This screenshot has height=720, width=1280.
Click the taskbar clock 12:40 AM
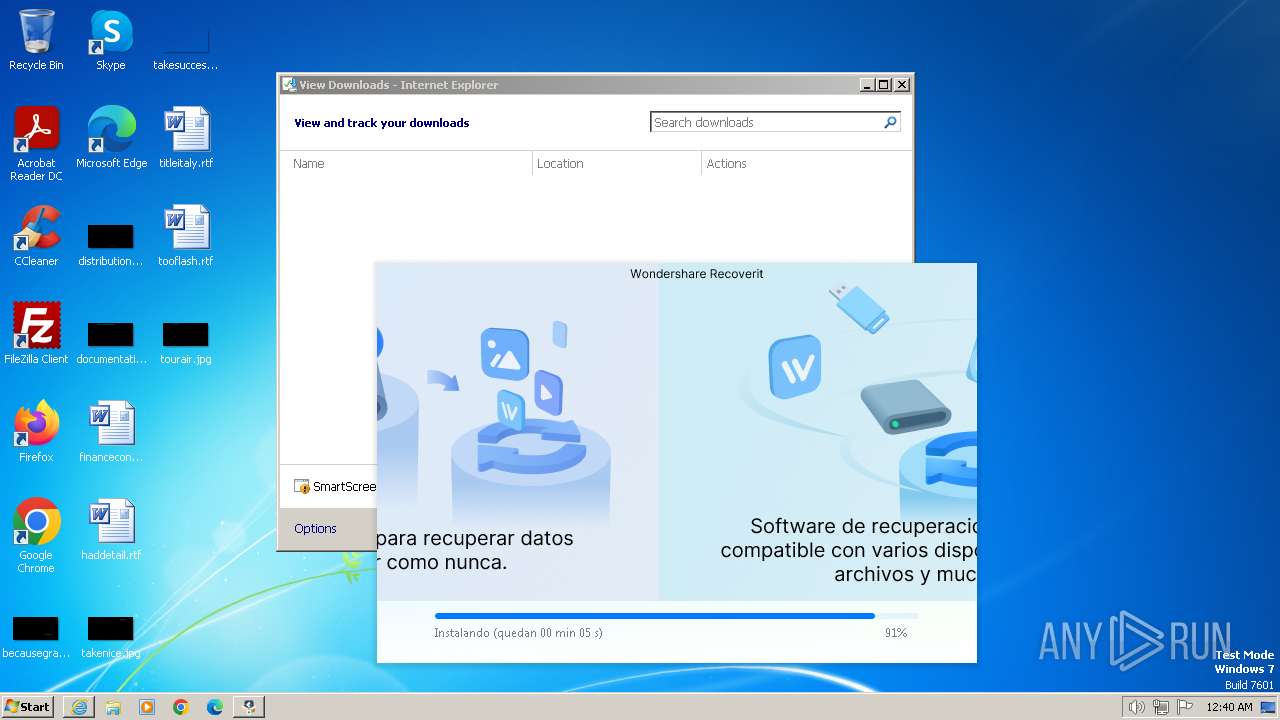pyautogui.click(x=1229, y=707)
